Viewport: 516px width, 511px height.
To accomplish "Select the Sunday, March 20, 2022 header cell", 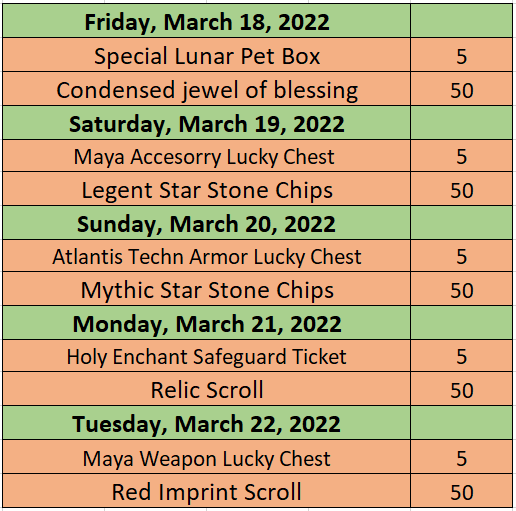I will (x=207, y=223).
